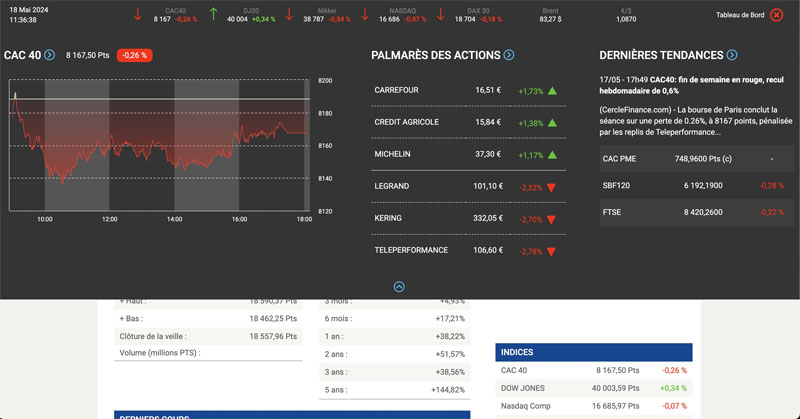
Task: Open the CAC40 fin de semaine news headline
Action: pyautogui.click(x=691, y=85)
